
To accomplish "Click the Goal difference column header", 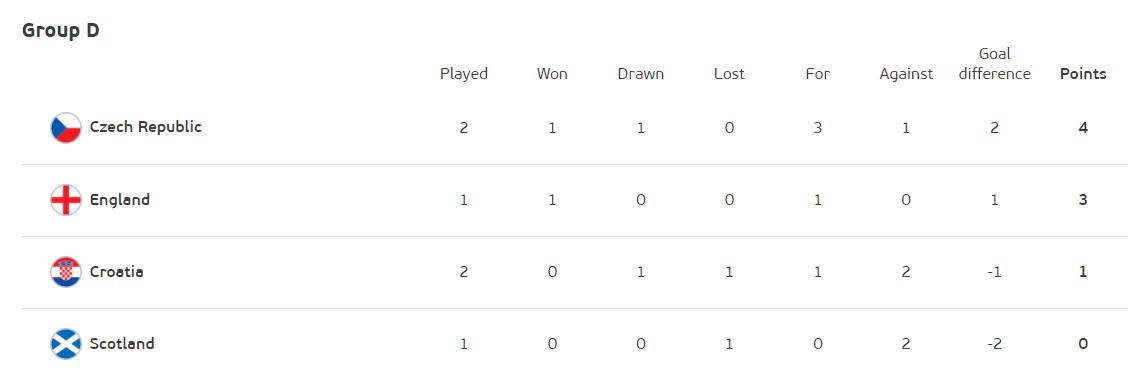I will [994, 64].
